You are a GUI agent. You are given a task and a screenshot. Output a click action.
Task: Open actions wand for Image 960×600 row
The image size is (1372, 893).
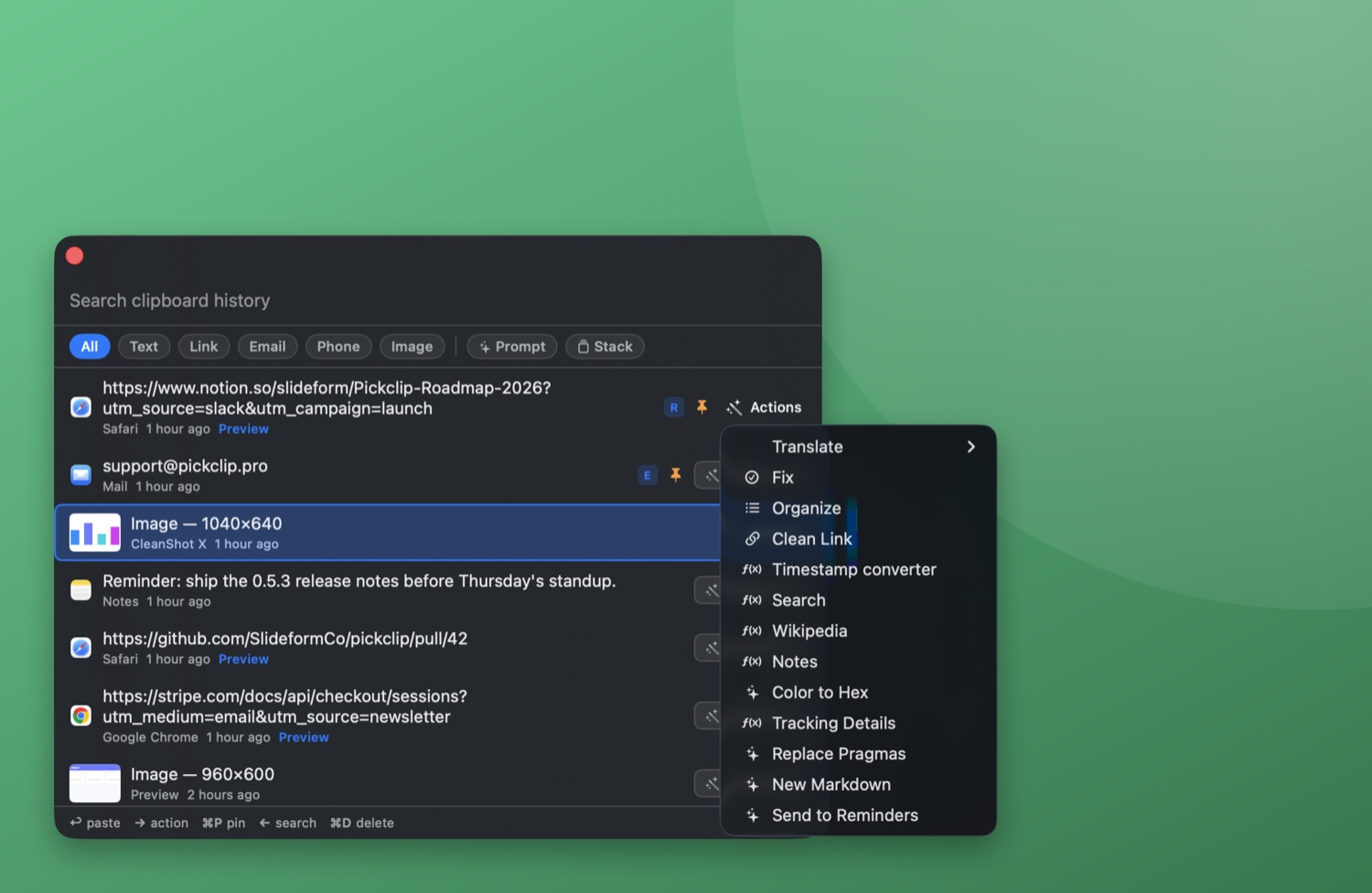(x=709, y=783)
